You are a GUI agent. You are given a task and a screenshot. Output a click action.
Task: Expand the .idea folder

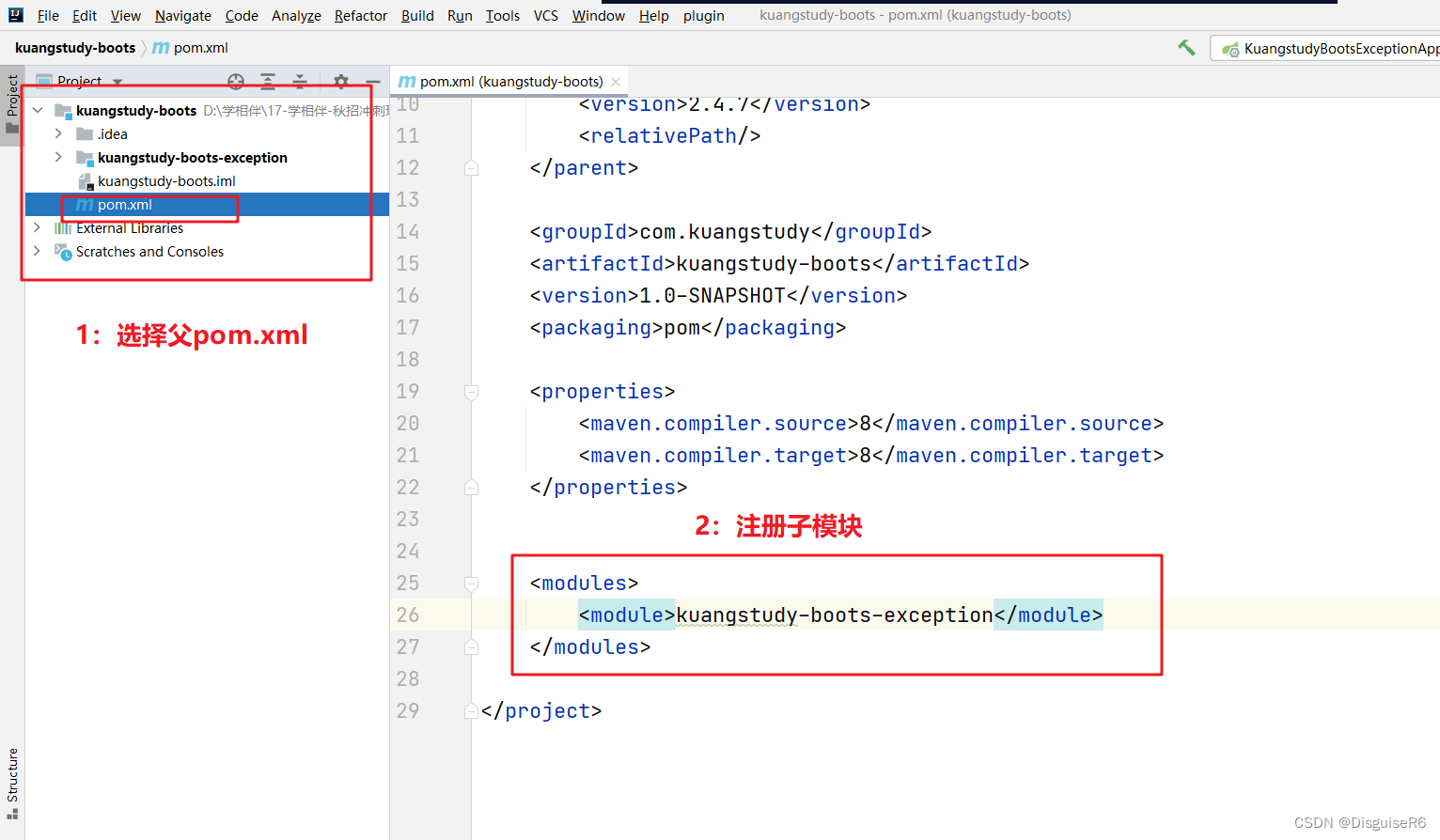pos(58,133)
